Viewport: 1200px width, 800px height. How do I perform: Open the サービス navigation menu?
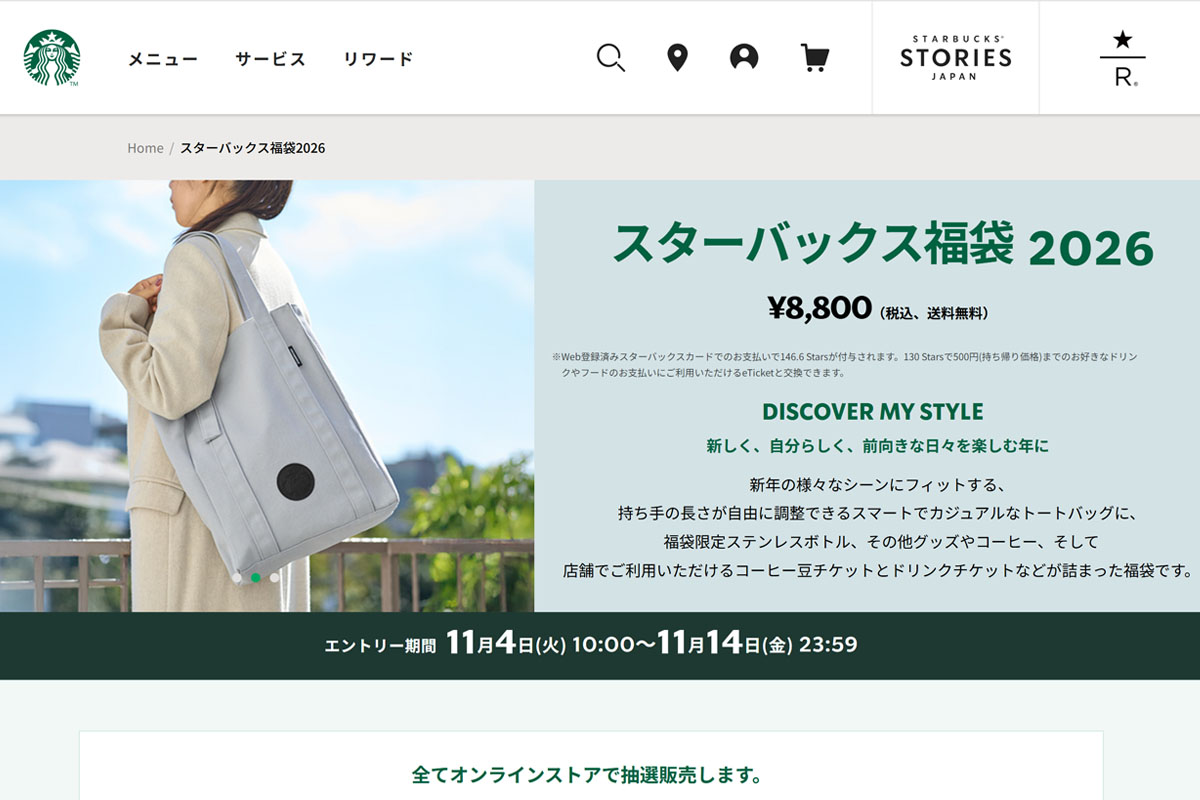[x=270, y=59]
